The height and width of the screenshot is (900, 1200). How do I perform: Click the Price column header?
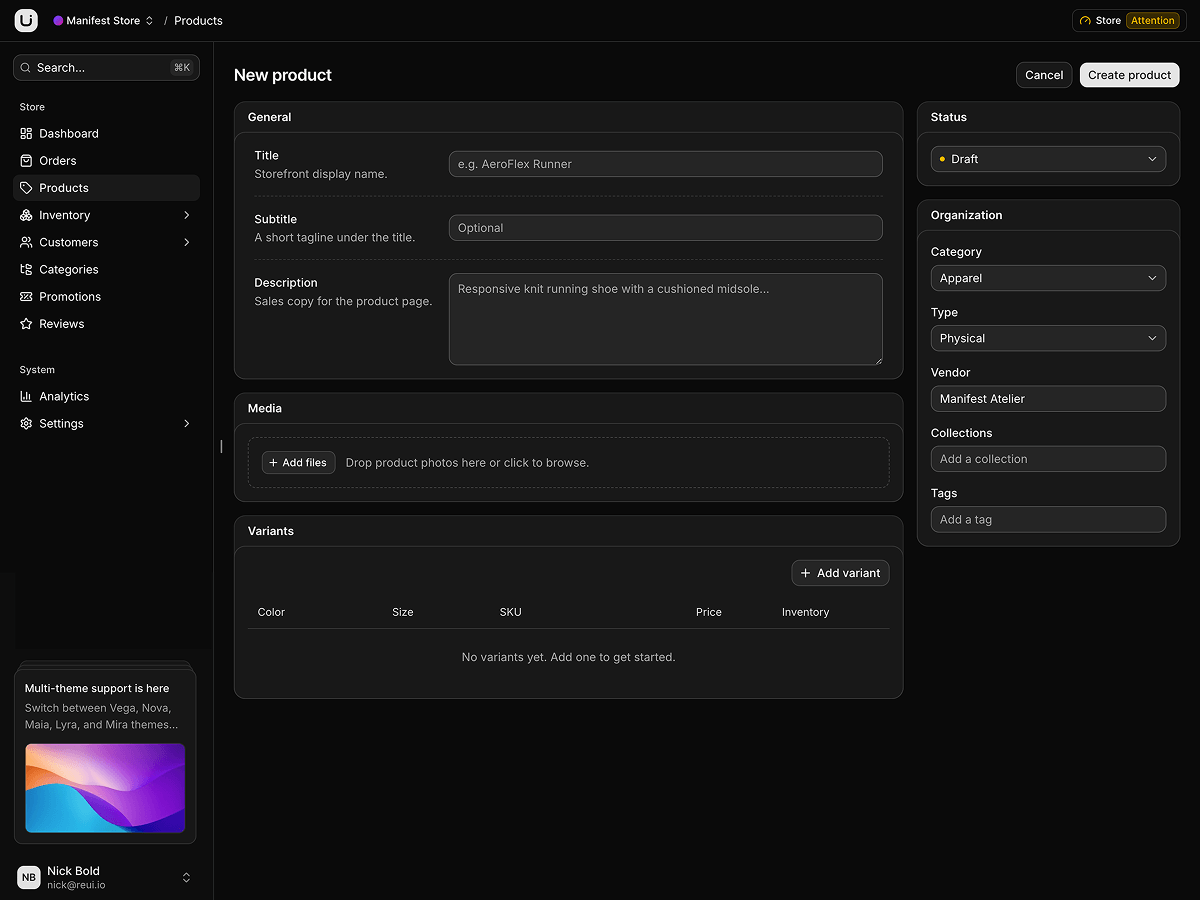pos(708,612)
